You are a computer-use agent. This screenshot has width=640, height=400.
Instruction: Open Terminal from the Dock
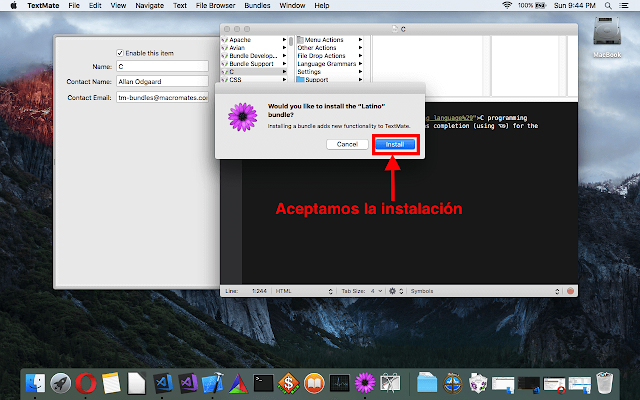263,383
